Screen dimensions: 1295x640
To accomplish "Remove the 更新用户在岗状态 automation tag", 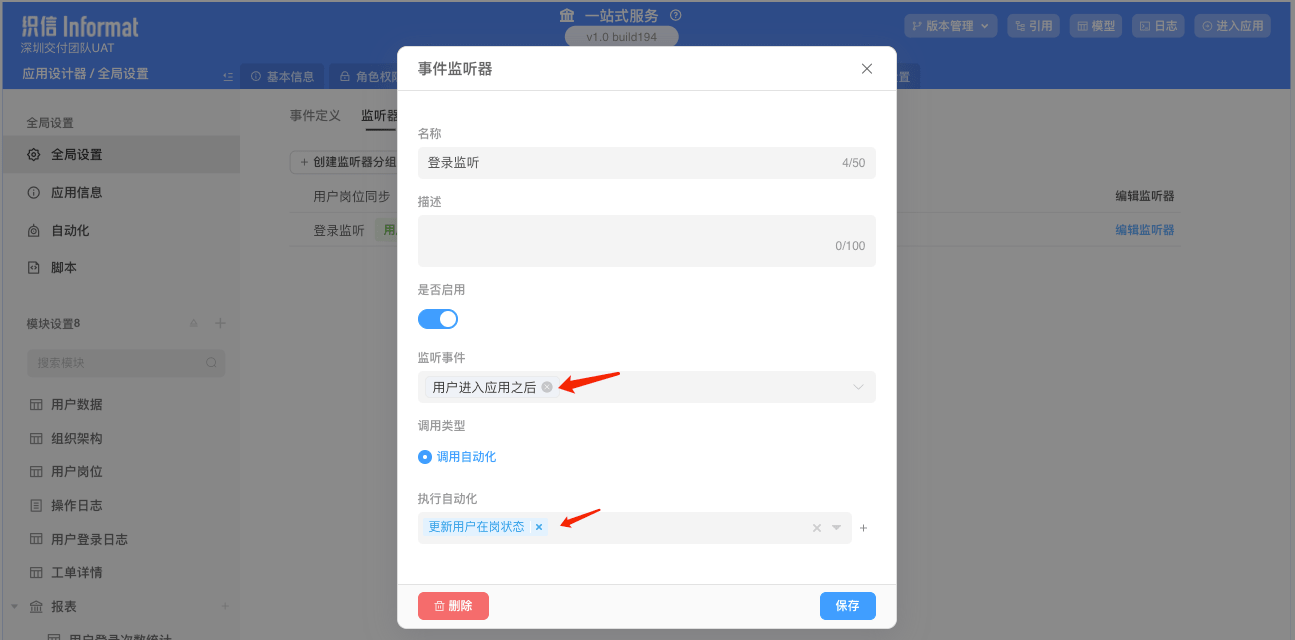I will coord(539,527).
